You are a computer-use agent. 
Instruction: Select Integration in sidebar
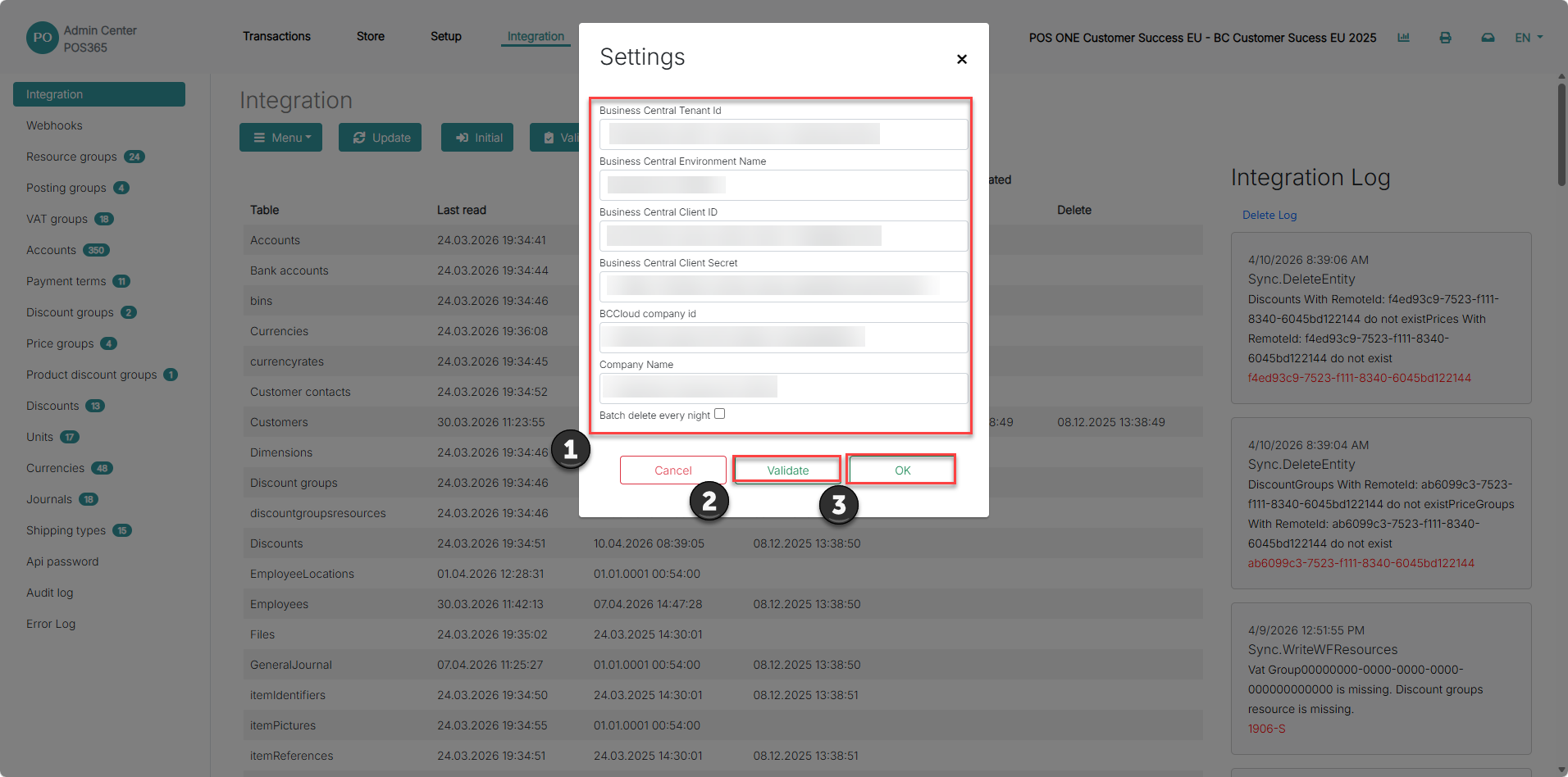click(99, 94)
